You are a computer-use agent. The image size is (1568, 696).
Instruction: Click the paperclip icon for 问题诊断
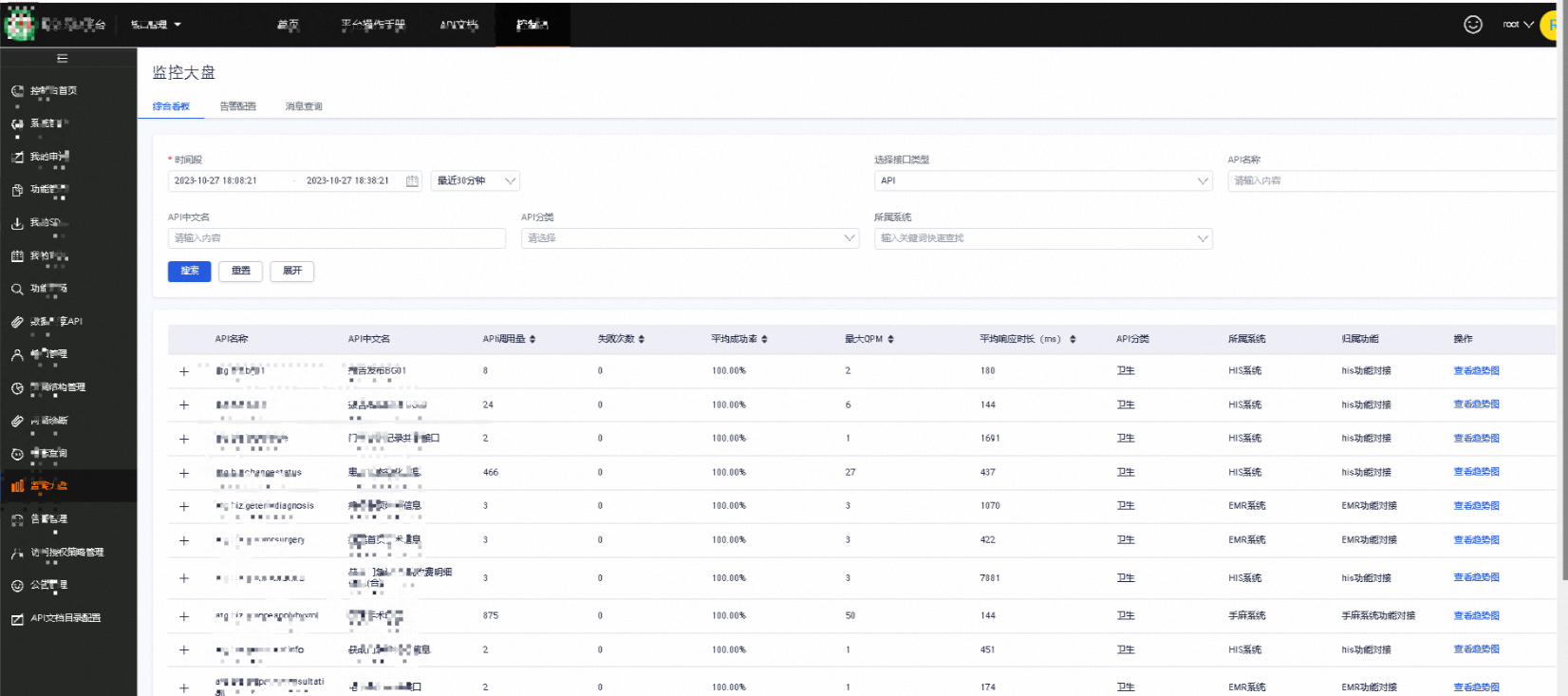click(x=17, y=421)
